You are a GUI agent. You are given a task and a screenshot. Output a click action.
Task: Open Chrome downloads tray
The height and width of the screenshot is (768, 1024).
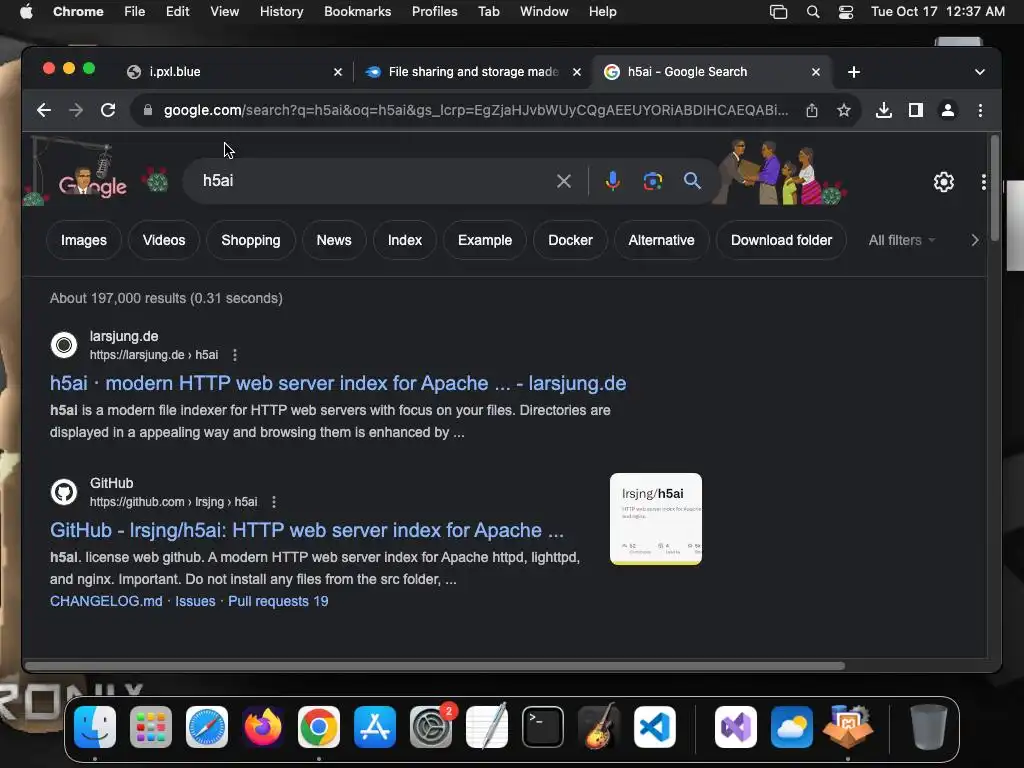(x=884, y=110)
